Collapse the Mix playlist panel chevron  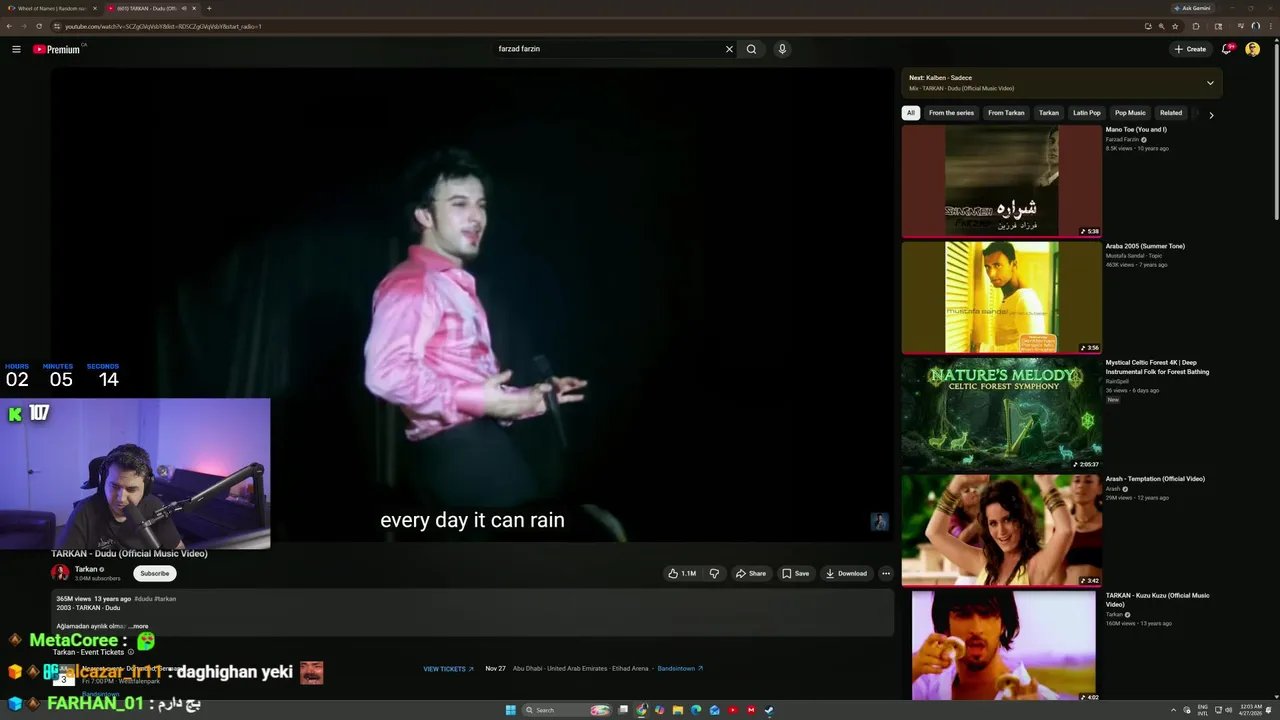(x=1210, y=83)
